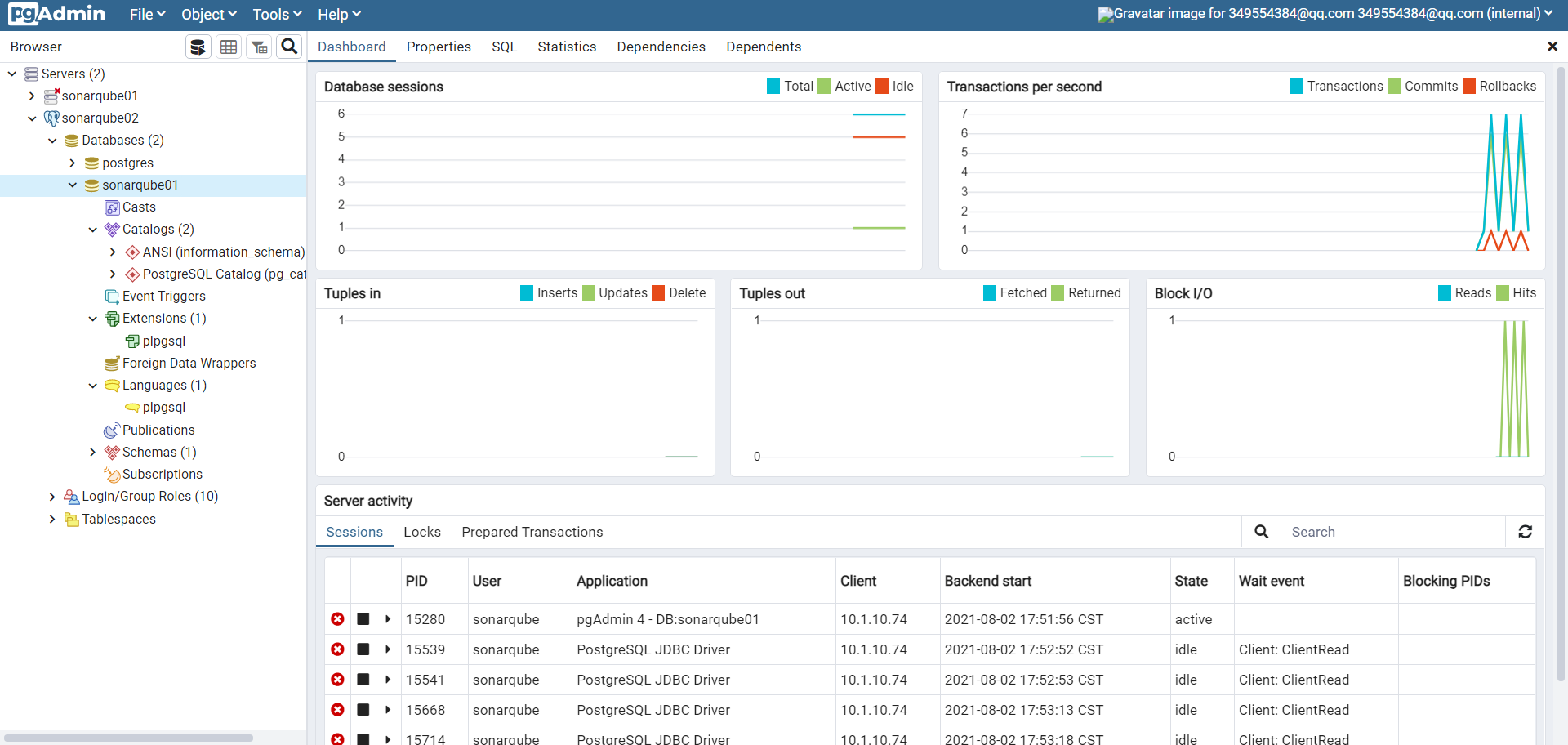Screen dimensions: 1568x745
Task: Expand the sonarqube01 server node
Action: pyautogui.click(x=33, y=96)
